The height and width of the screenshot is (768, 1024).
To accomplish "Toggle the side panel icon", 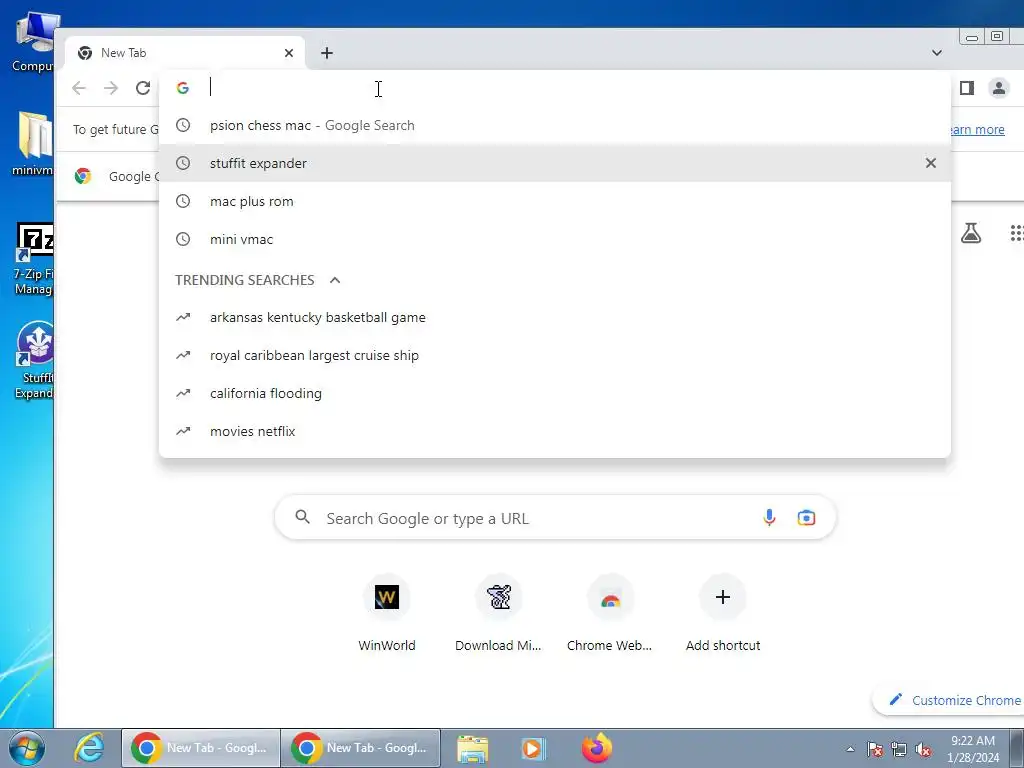I will pos(967,88).
